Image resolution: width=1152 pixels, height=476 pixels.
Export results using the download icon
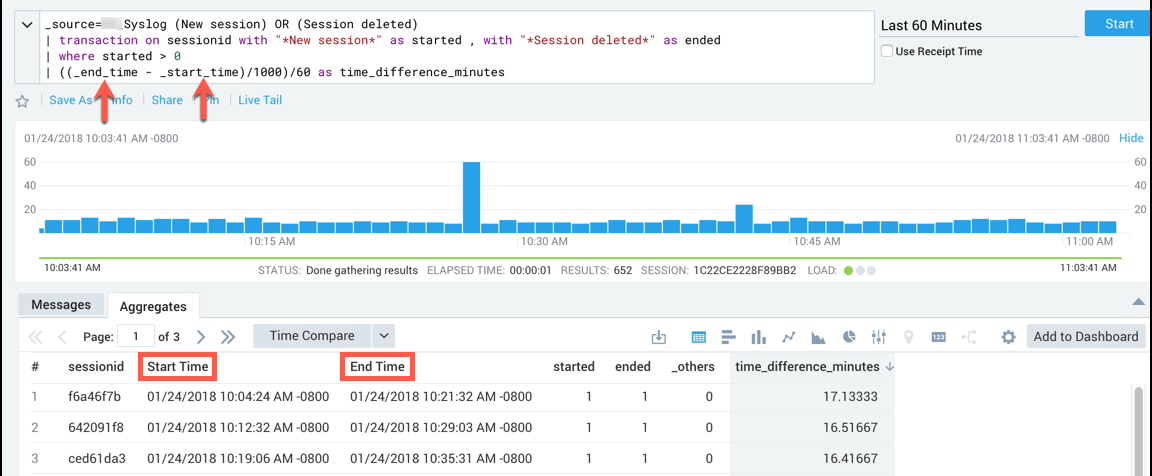point(658,337)
